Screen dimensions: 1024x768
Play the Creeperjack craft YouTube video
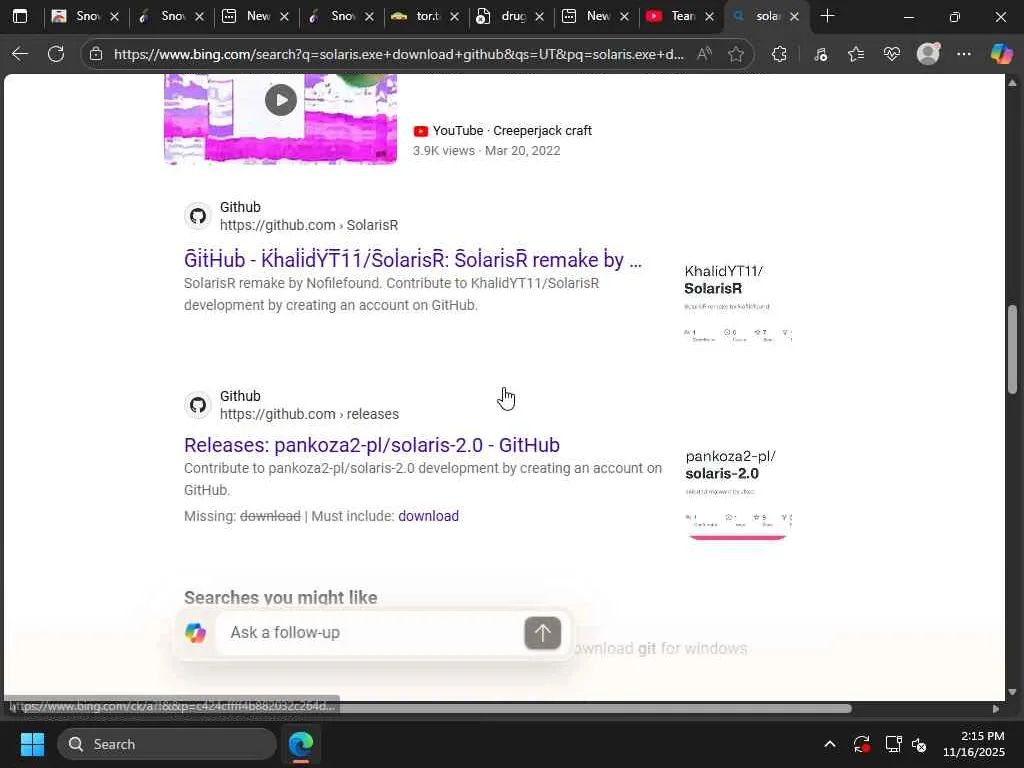pyautogui.click(x=281, y=101)
